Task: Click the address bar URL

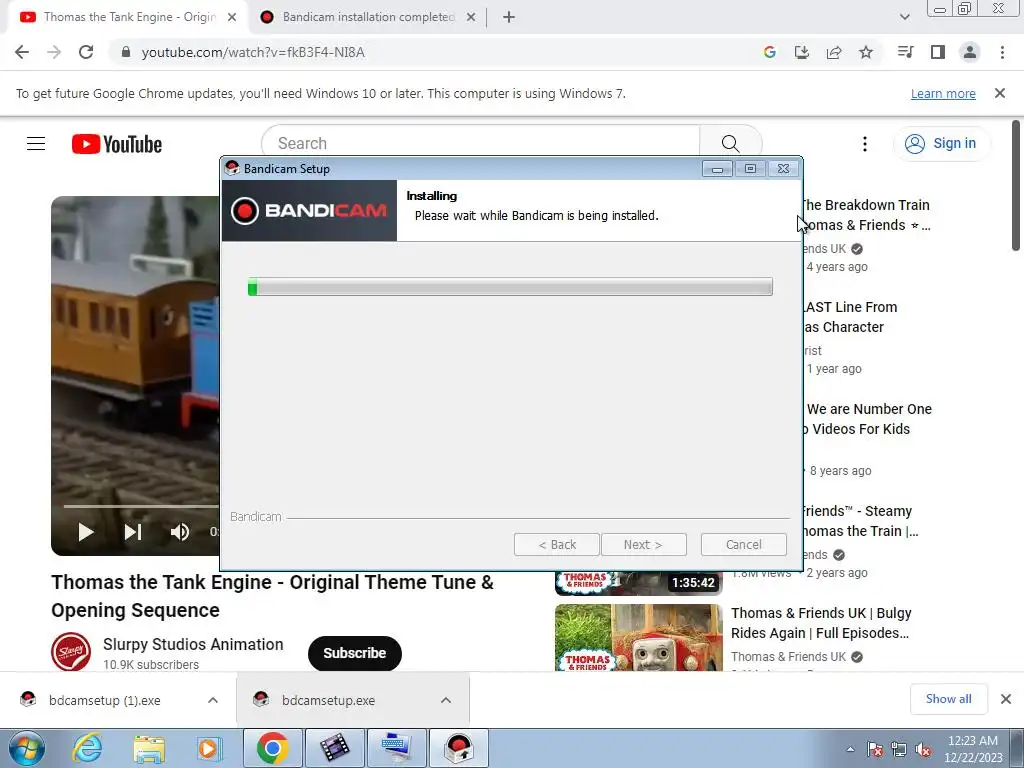Action: [253, 52]
